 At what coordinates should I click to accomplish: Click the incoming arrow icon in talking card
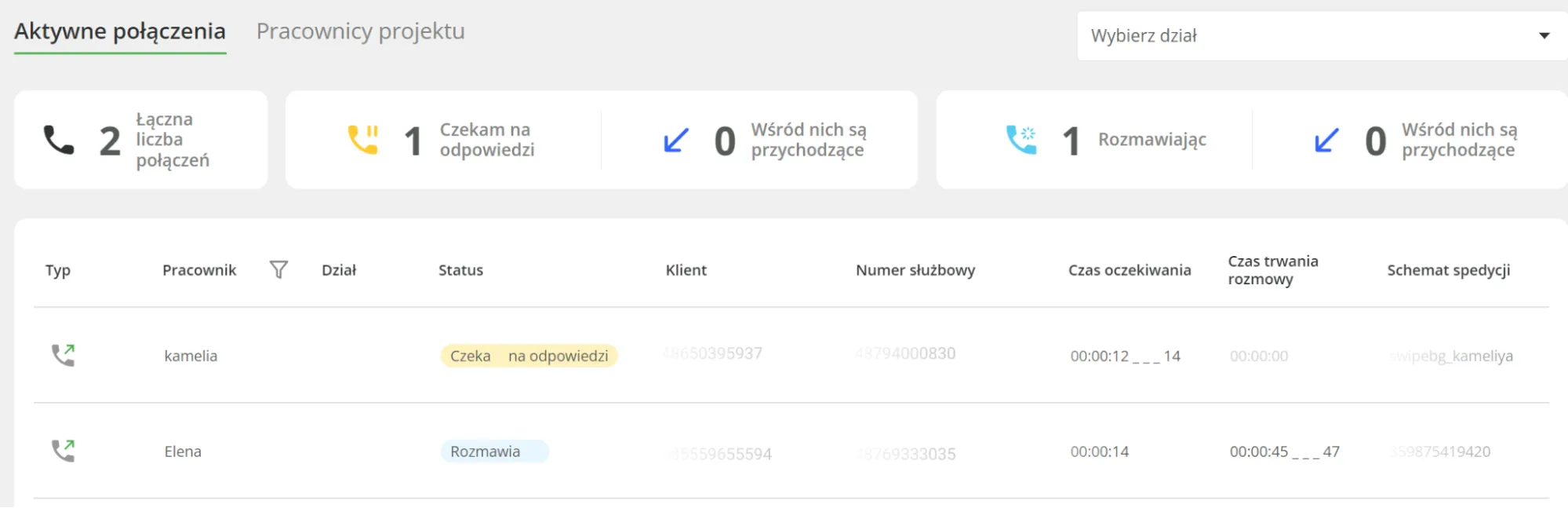tap(1326, 141)
